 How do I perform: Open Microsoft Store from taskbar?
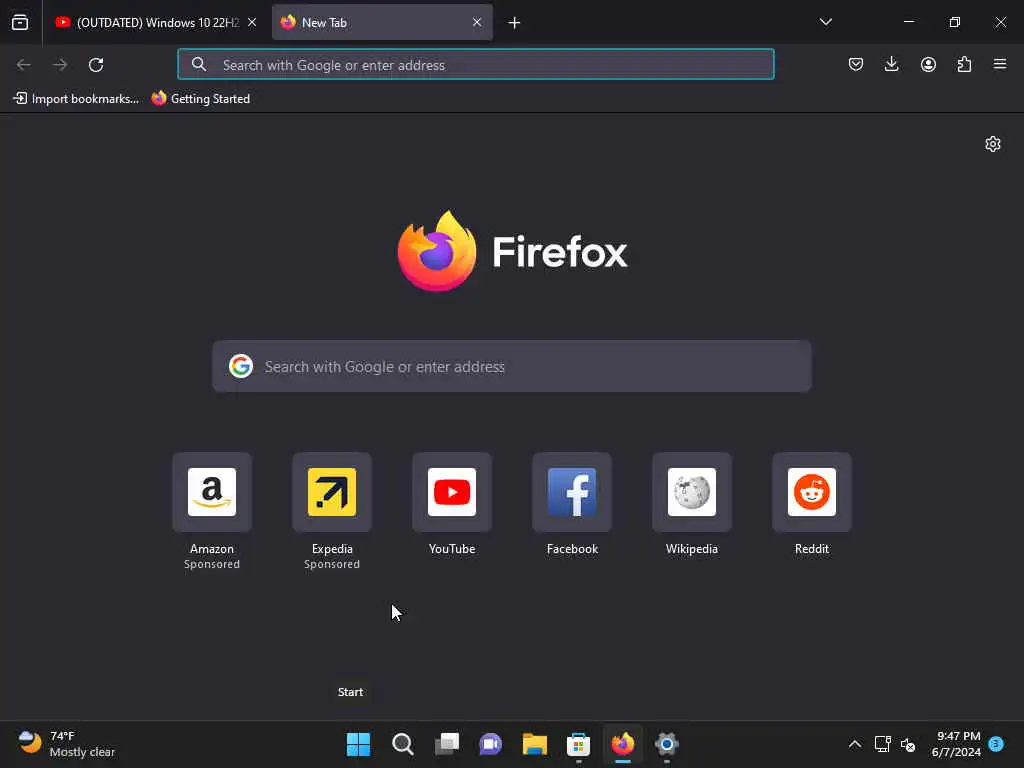pos(579,744)
